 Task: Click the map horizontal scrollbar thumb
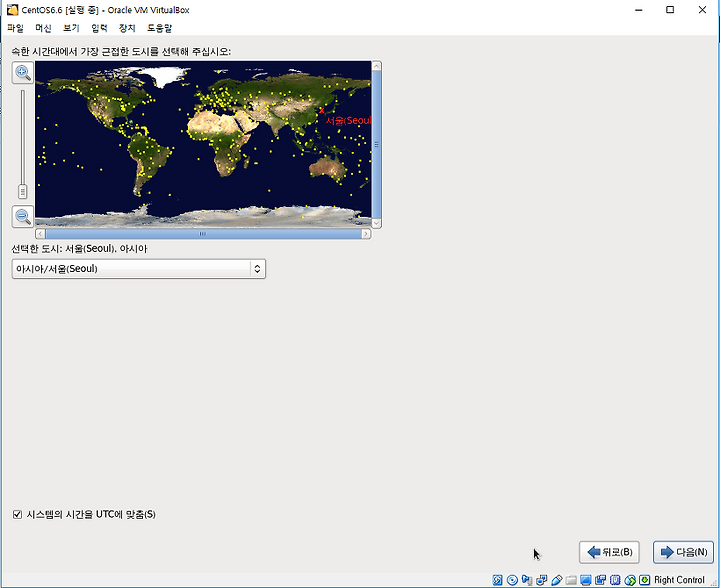(x=203, y=234)
